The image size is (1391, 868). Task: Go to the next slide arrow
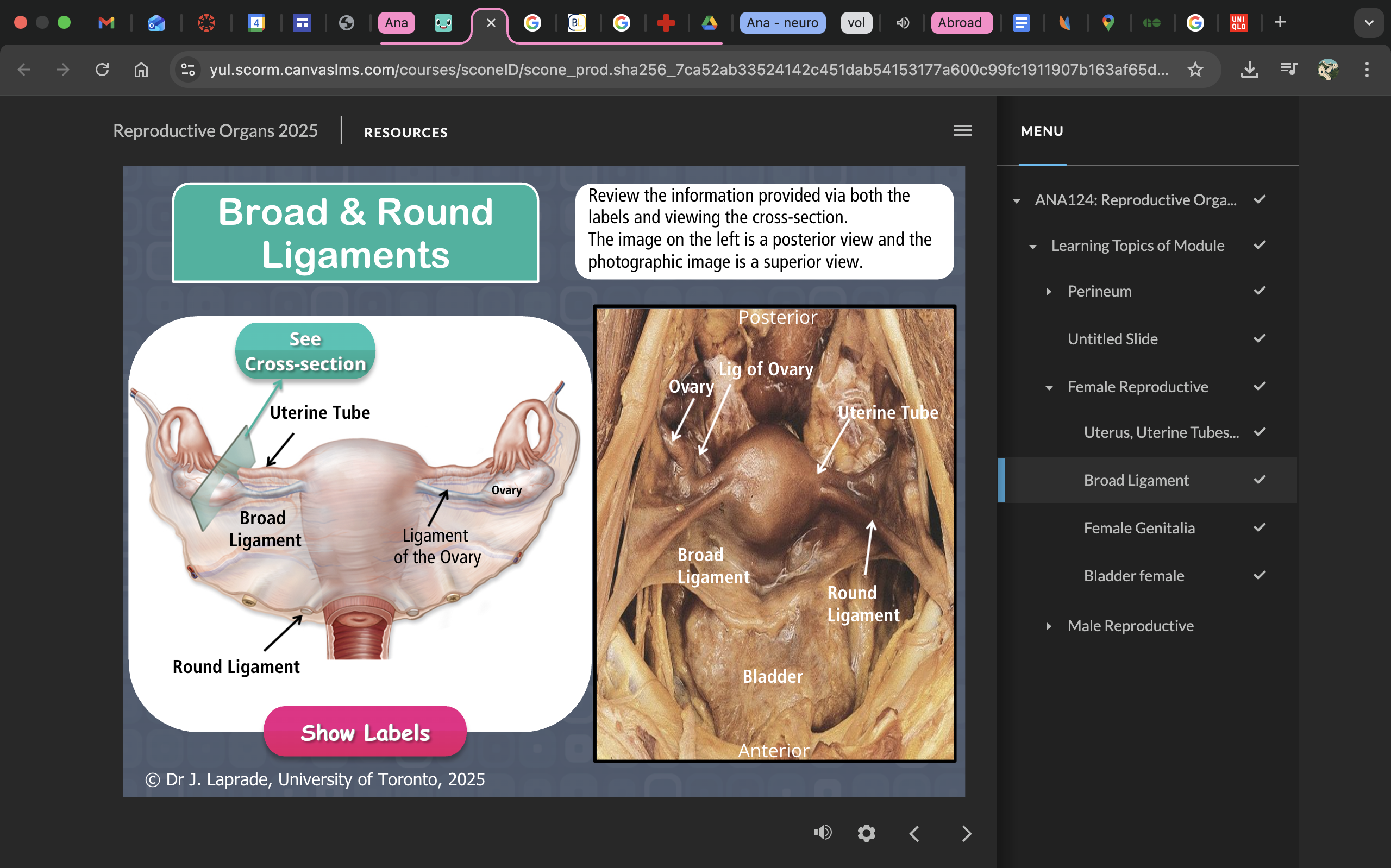pos(966,832)
